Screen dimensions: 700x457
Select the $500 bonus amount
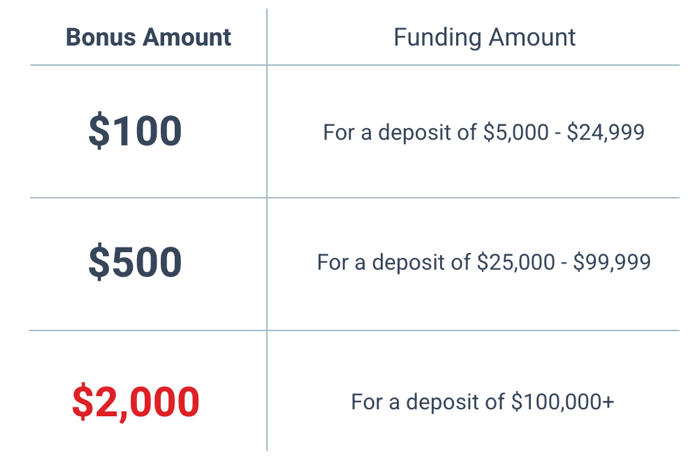click(x=135, y=262)
